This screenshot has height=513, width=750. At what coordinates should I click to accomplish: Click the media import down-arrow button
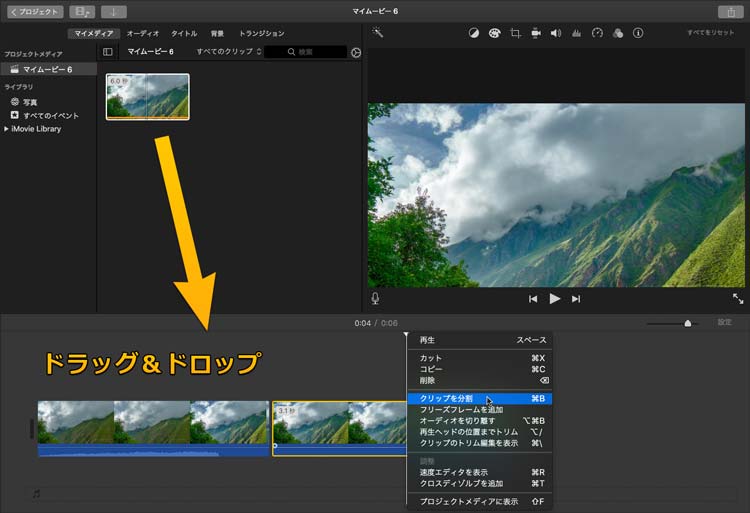(x=113, y=12)
